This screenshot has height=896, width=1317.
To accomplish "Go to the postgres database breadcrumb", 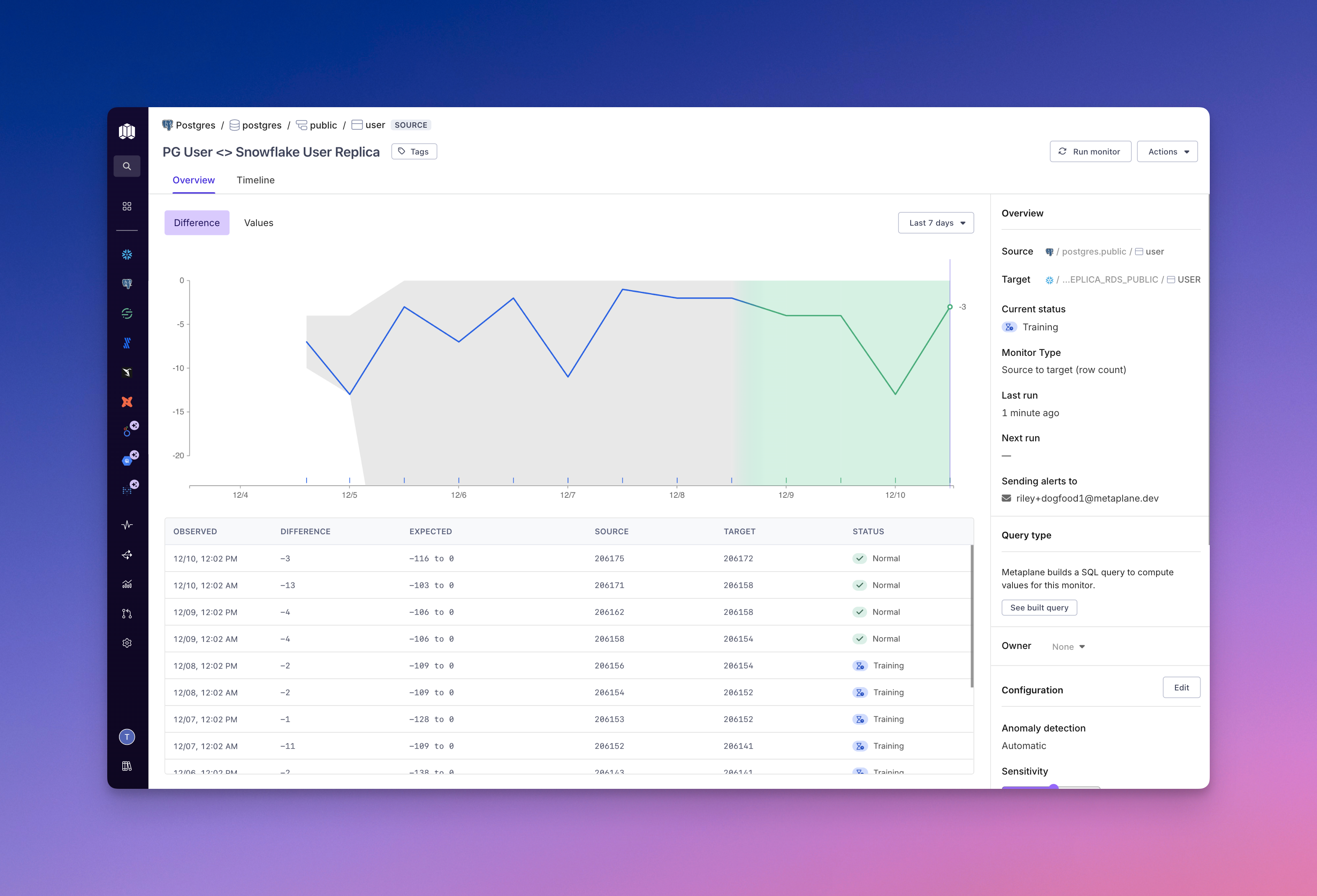I will pos(256,125).
